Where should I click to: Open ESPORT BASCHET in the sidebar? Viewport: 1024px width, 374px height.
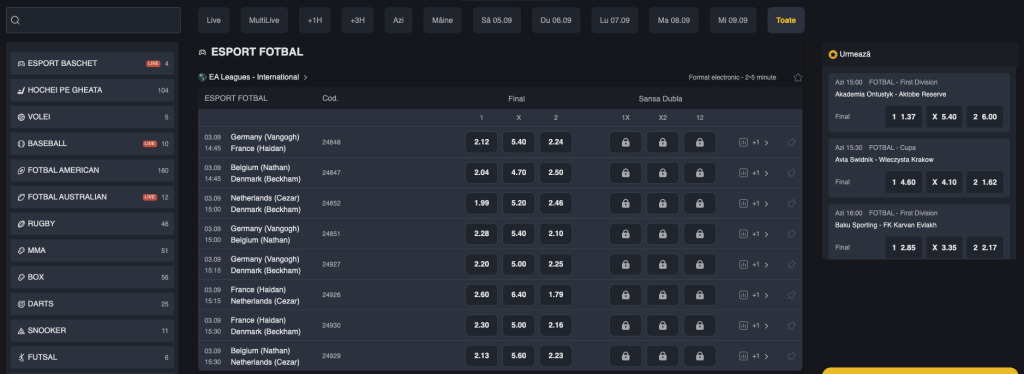point(92,63)
